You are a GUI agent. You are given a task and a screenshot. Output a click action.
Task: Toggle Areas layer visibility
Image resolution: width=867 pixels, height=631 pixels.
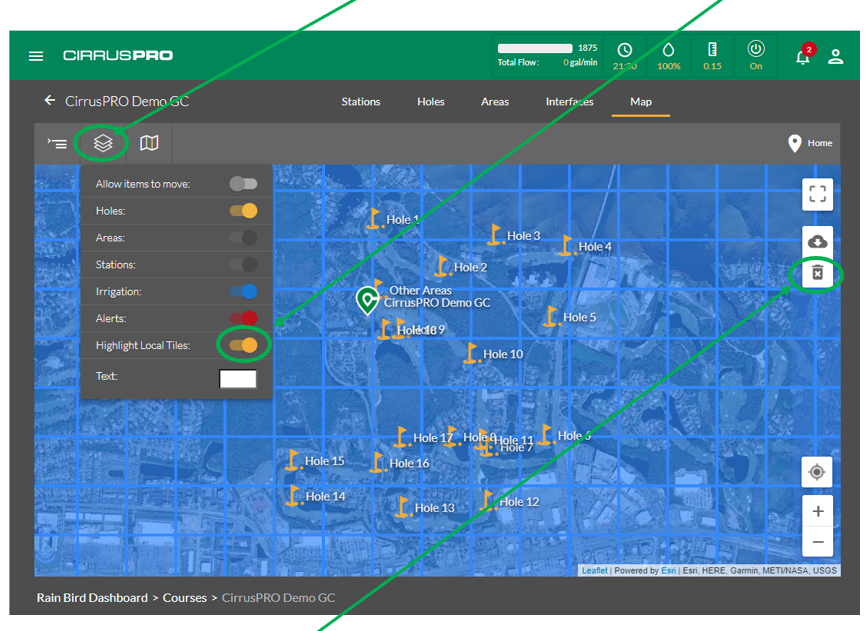(x=243, y=238)
